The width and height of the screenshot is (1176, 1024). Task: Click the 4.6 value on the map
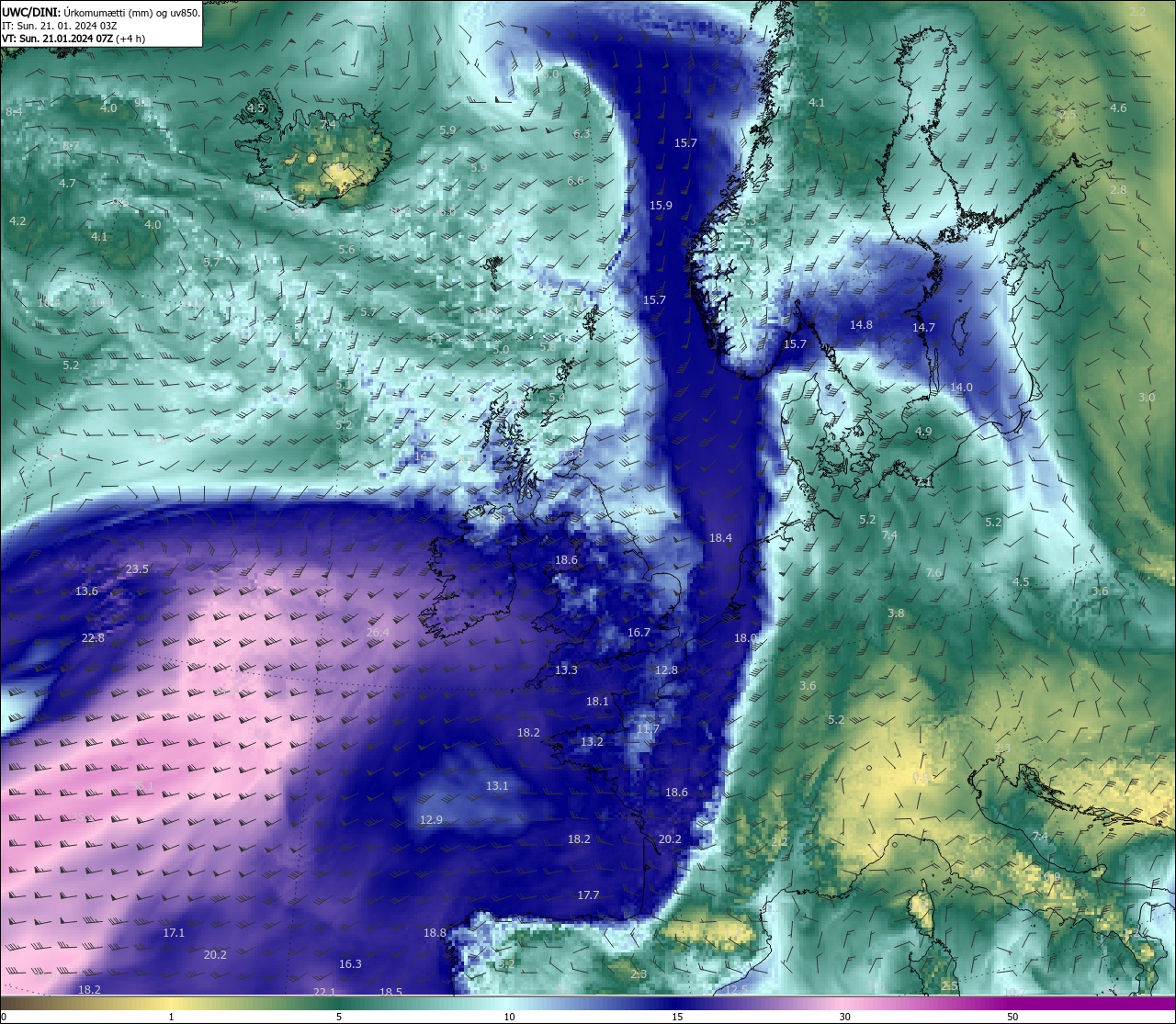pos(1118,108)
